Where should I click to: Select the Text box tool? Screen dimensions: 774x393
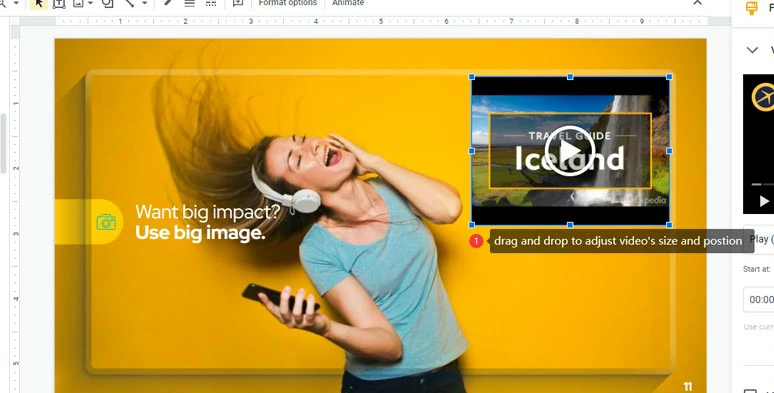coord(59,3)
